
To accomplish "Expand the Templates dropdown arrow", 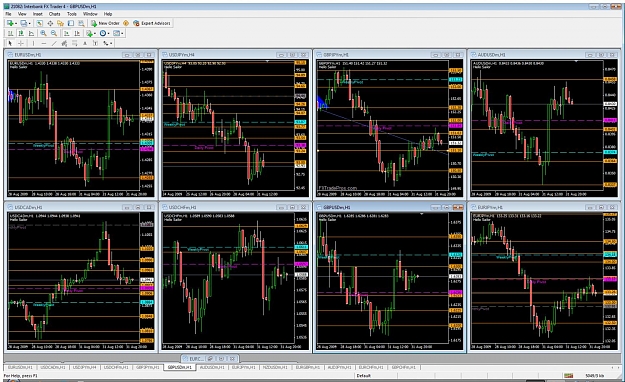I will pyautogui.click(x=122, y=33).
